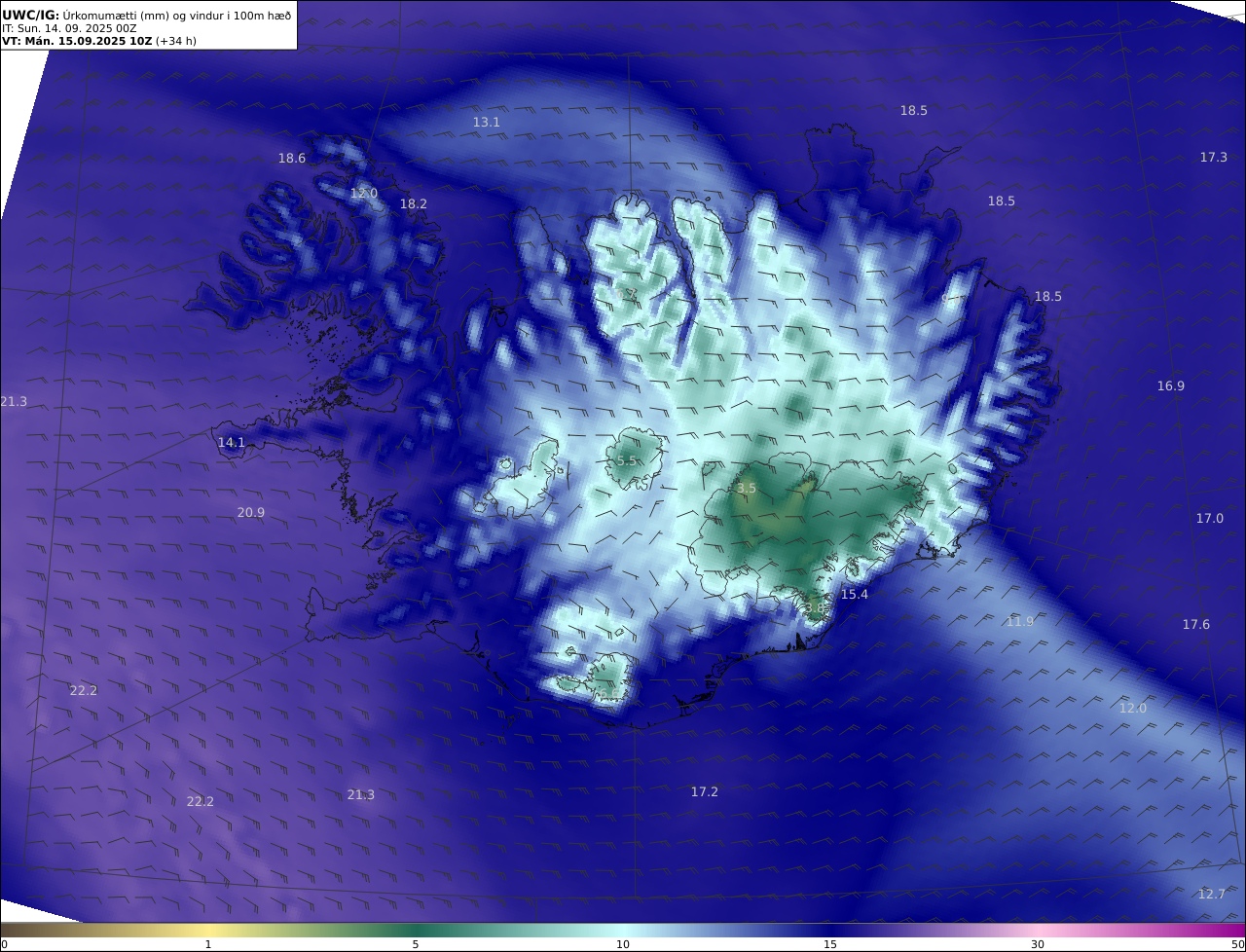Click the 5.5 value inside the glacier outline
Viewport: 1246px width, 952px height.
pyautogui.click(x=627, y=460)
